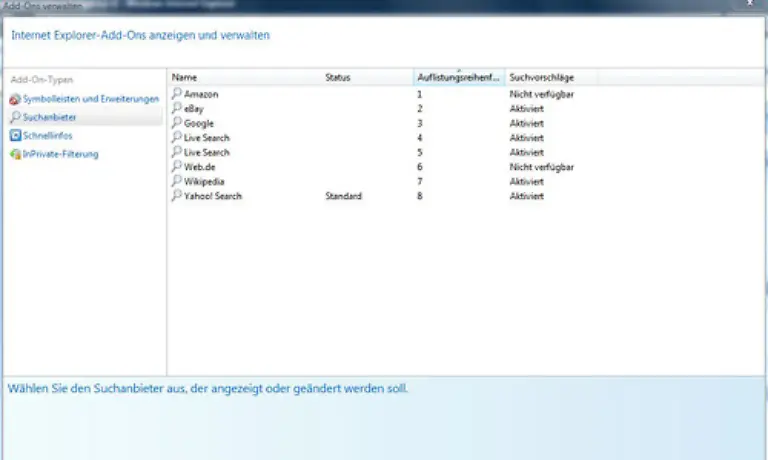Click the Schnellinfos icon
The width and height of the screenshot is (768, 460).
(15, 136)
